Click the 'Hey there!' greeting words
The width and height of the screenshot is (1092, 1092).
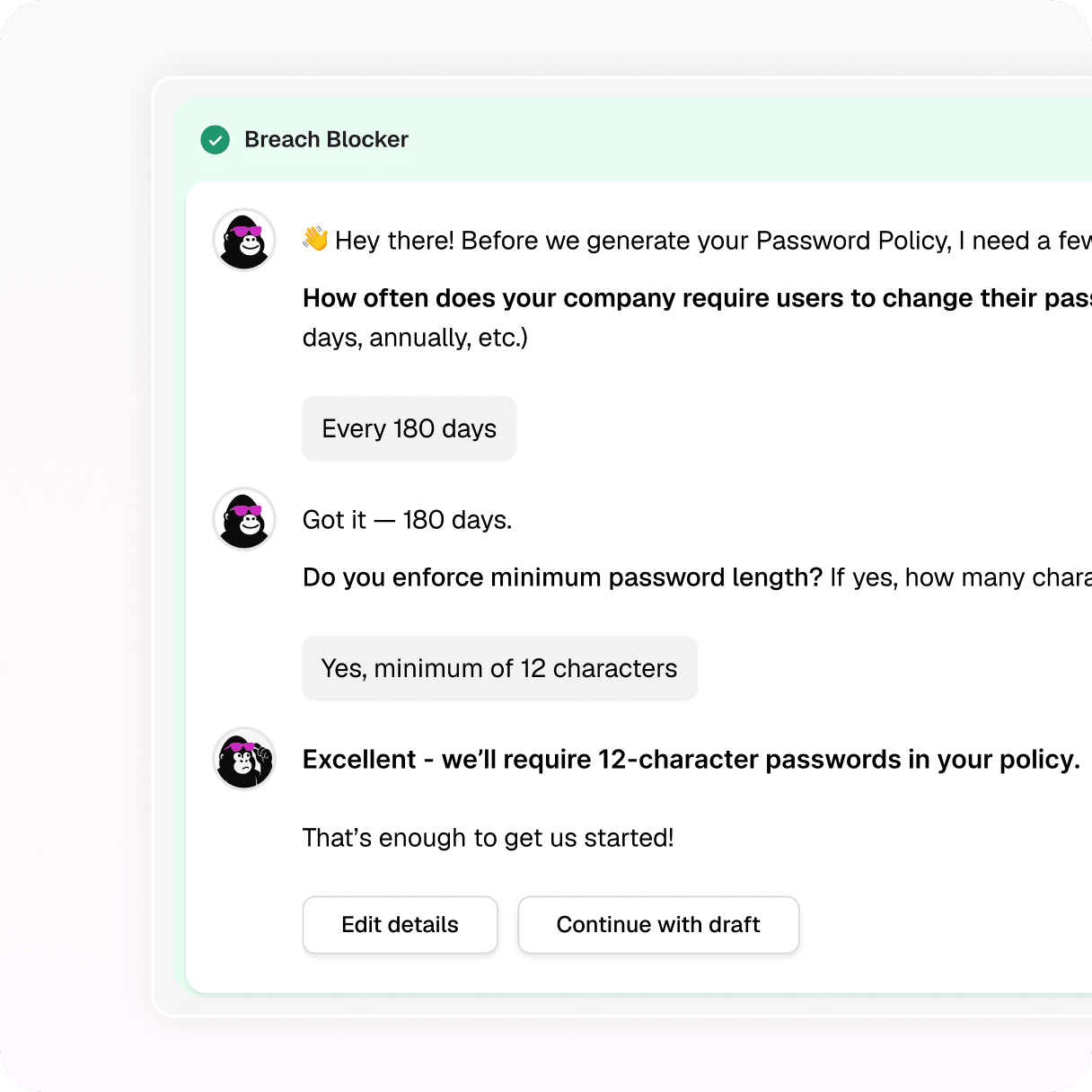394,241
